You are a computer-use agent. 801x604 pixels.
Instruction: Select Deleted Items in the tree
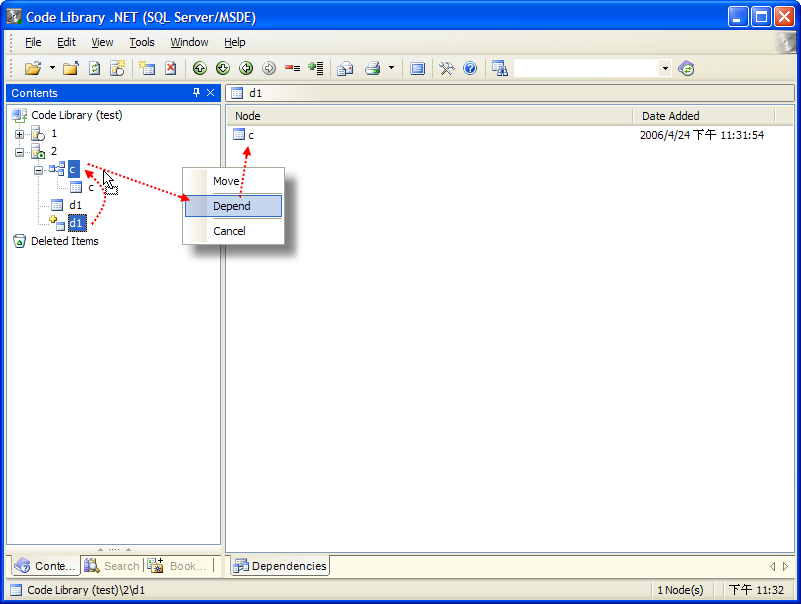coord(64,241)
